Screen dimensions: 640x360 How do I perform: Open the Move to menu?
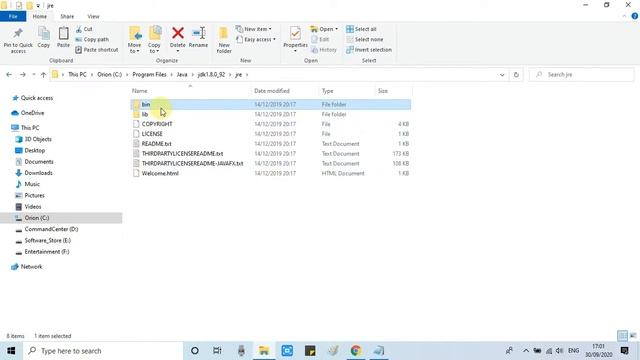(134, 40)
